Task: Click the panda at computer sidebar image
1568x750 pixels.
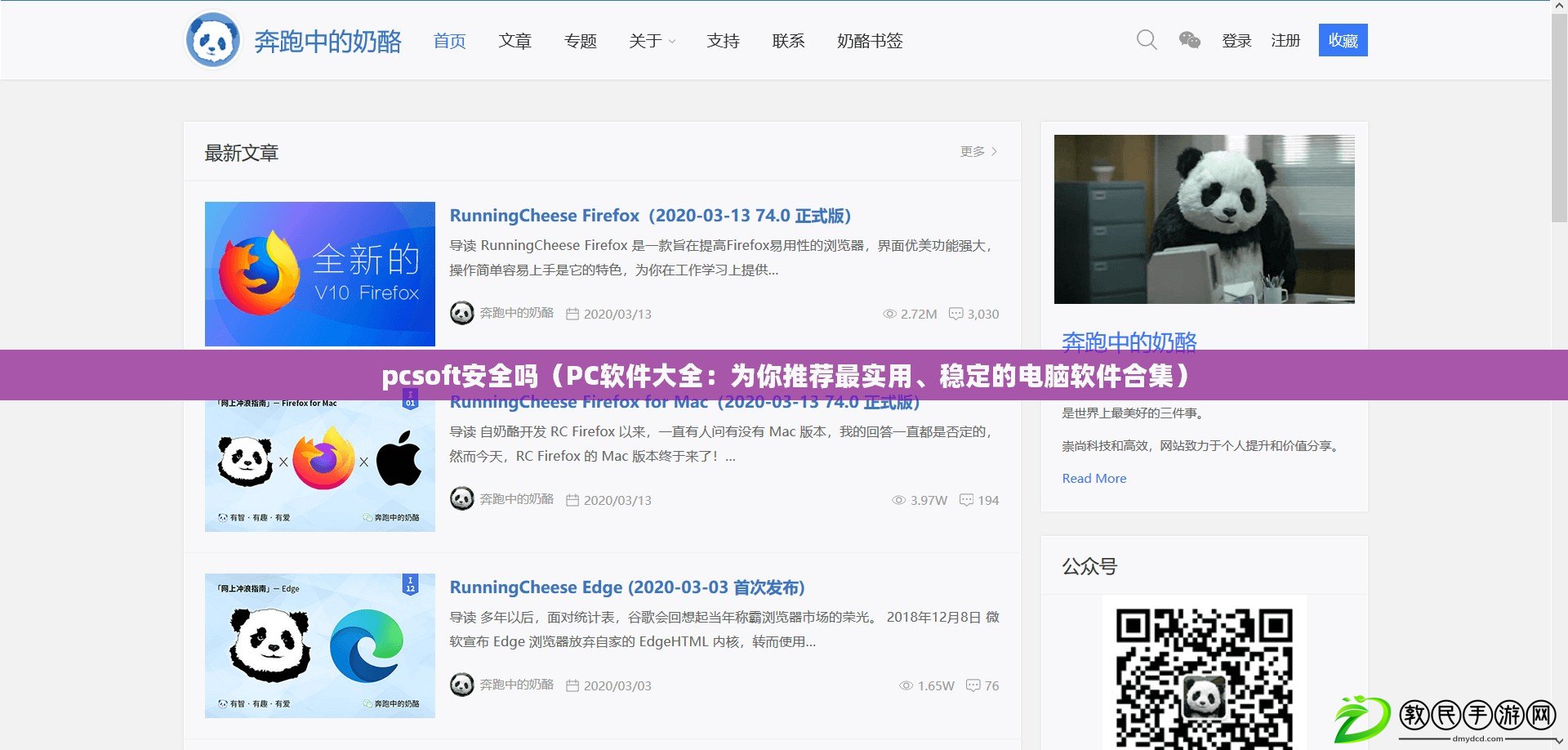Action: tap(1204, 219)
